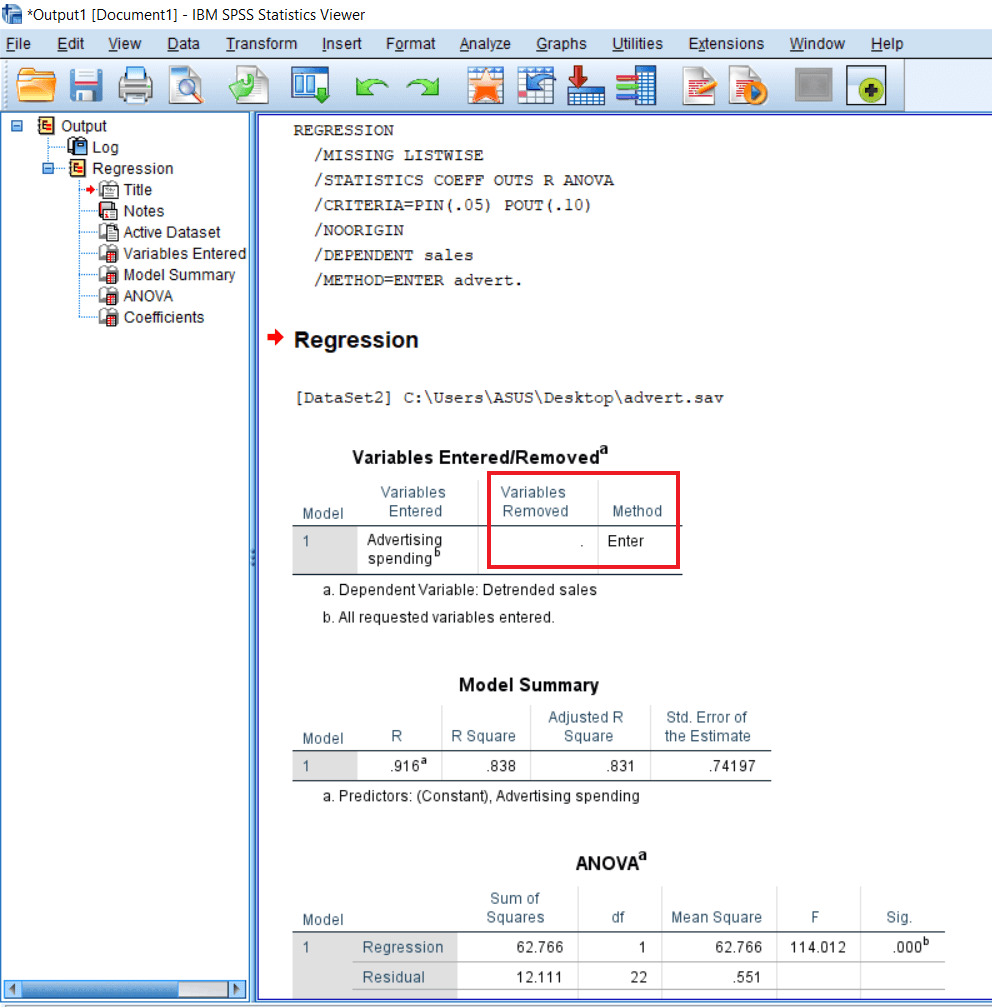Select Model Summary in outline tree
This screenshot has width=992, height=1007.
pyautogui.click(x=179, y=275)
